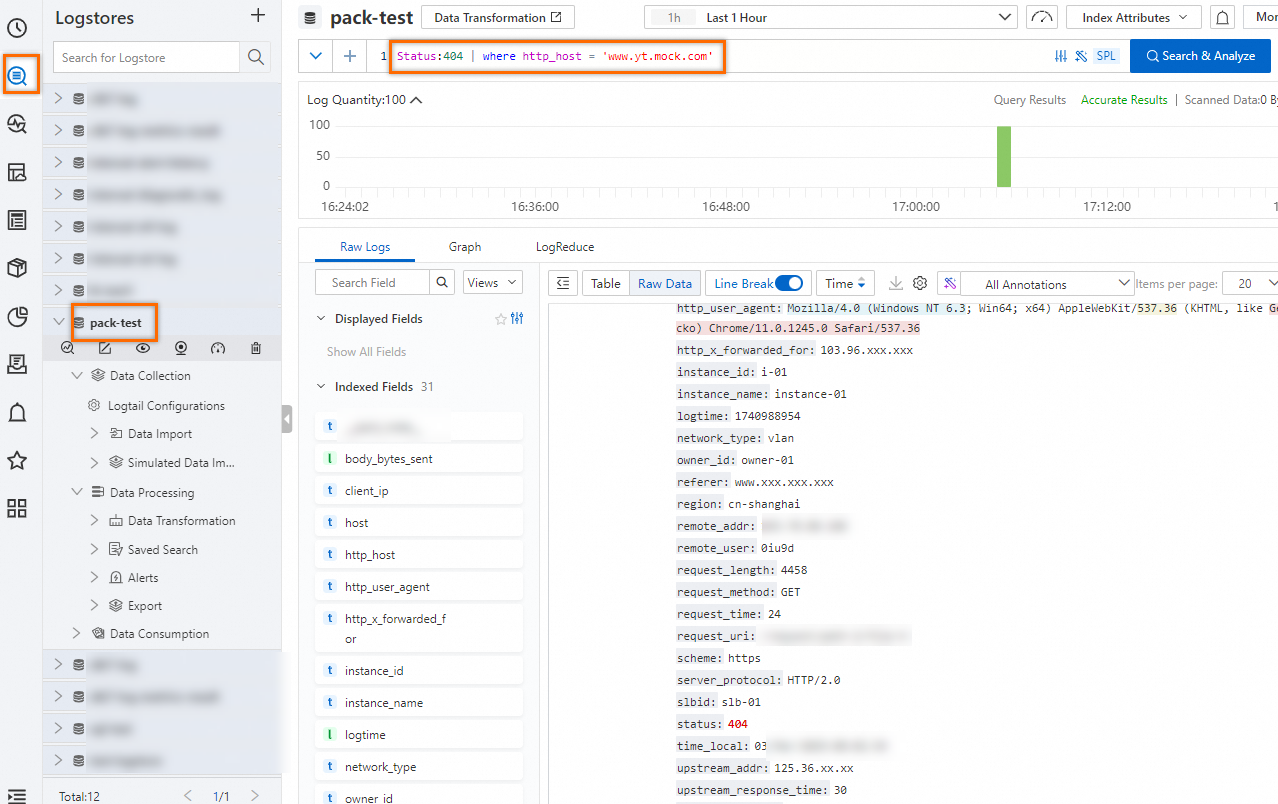The image size is (1278, 804).
Task: Click the star icon beside Displayed Fields
Action: point(501,319)
